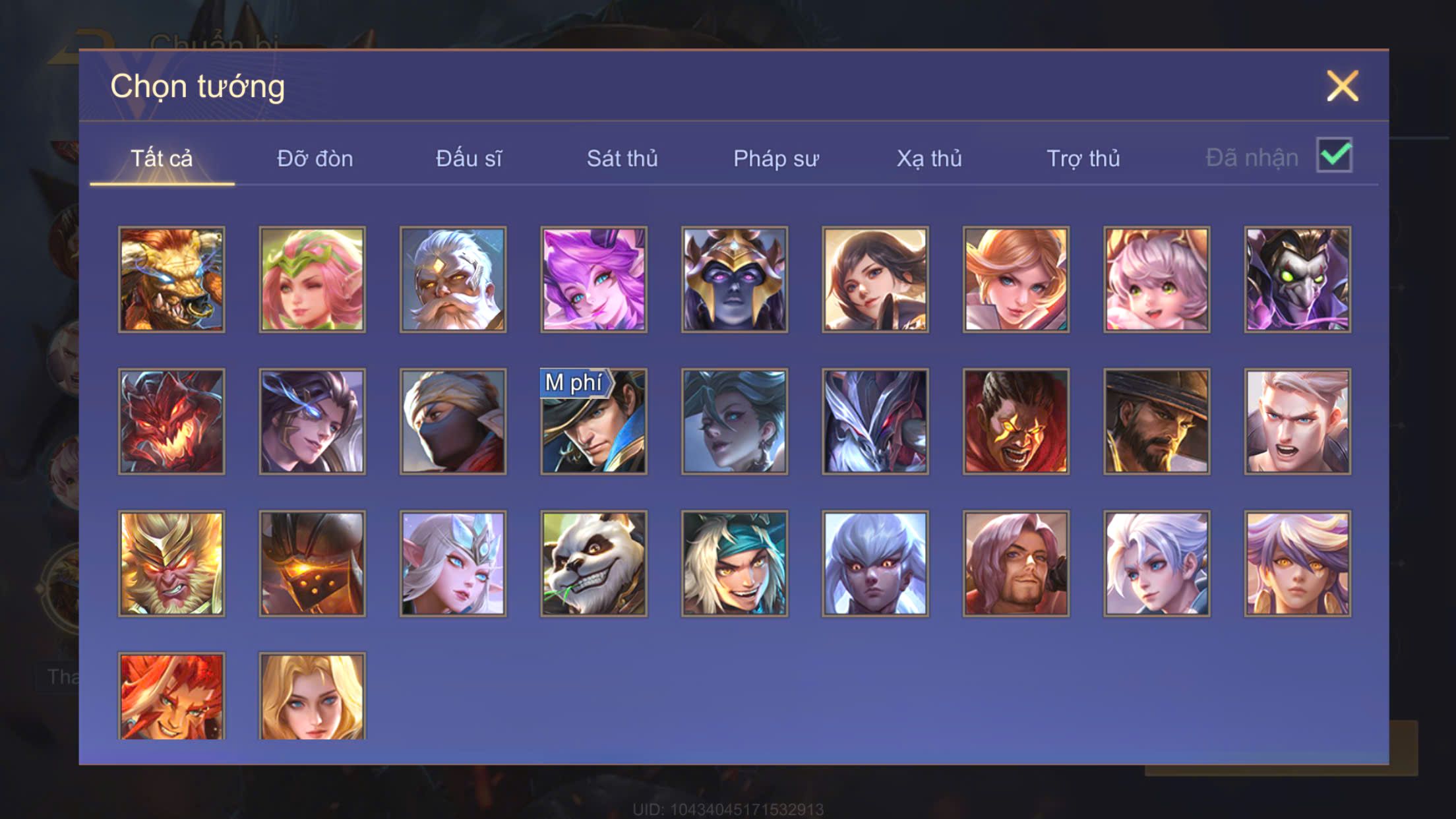Choose the masked turban assassin hero
The height and width of the screenshot is (819, 1456).
453,421
